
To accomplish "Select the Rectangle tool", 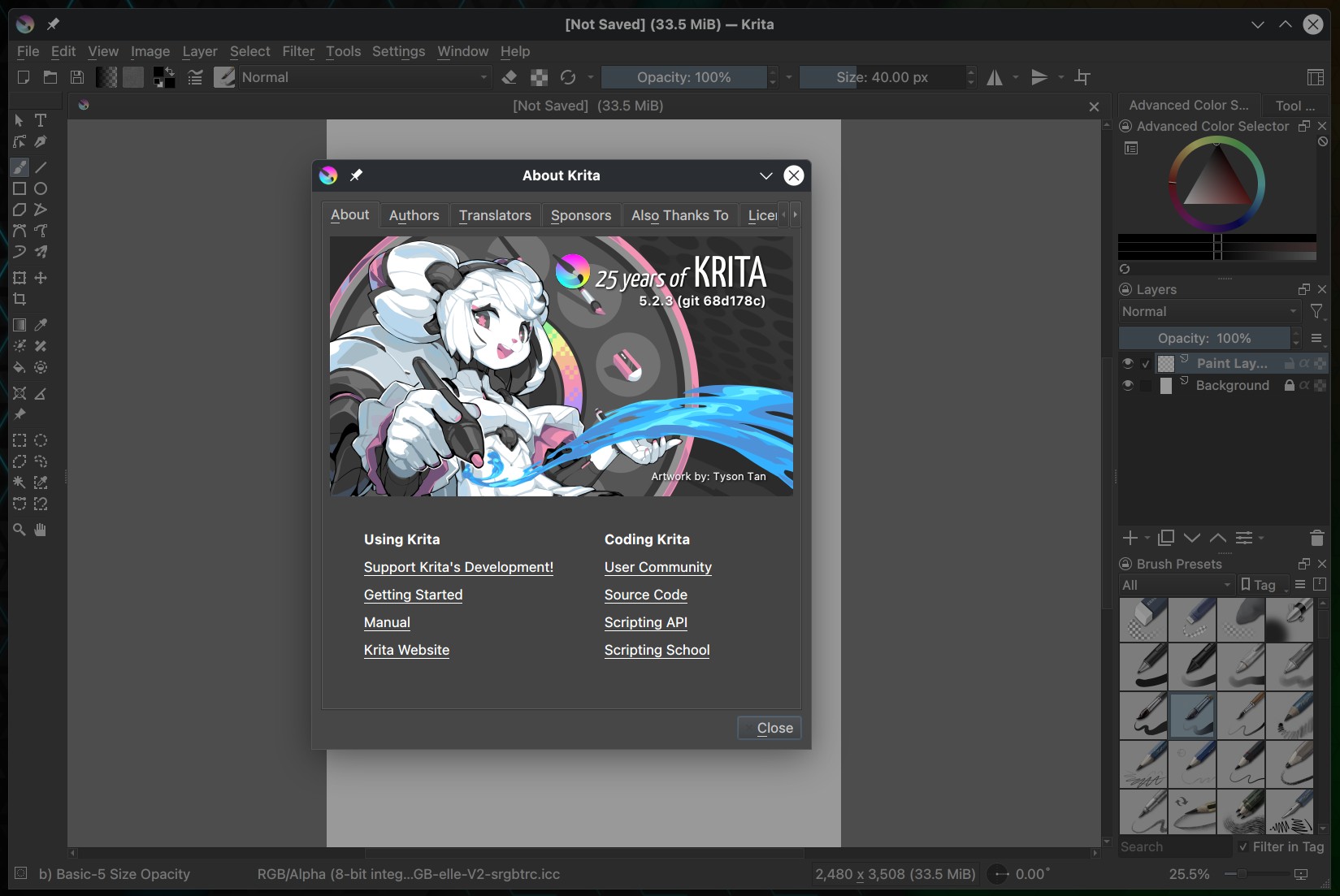I will tap(20, 188).
